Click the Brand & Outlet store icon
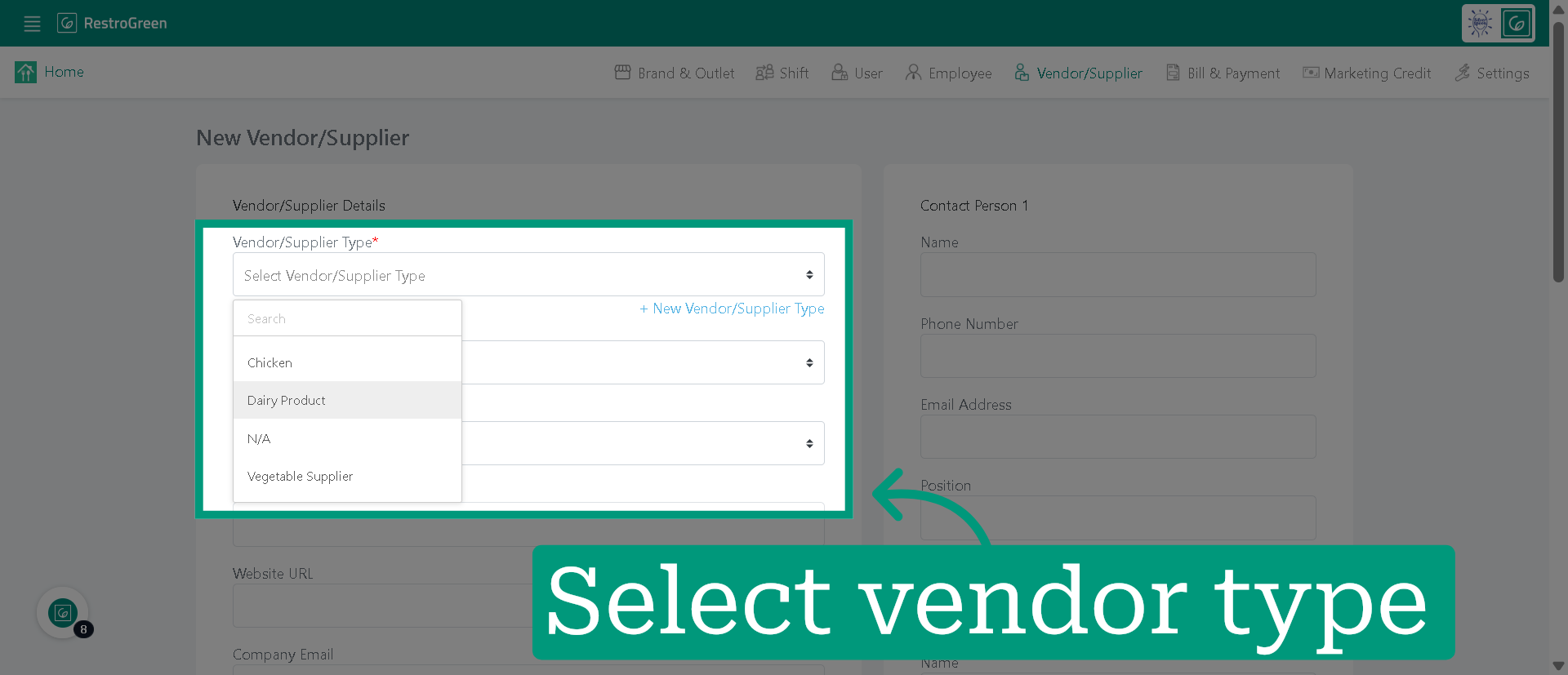This screenshot has width=1568, height=675. [622, 73]
